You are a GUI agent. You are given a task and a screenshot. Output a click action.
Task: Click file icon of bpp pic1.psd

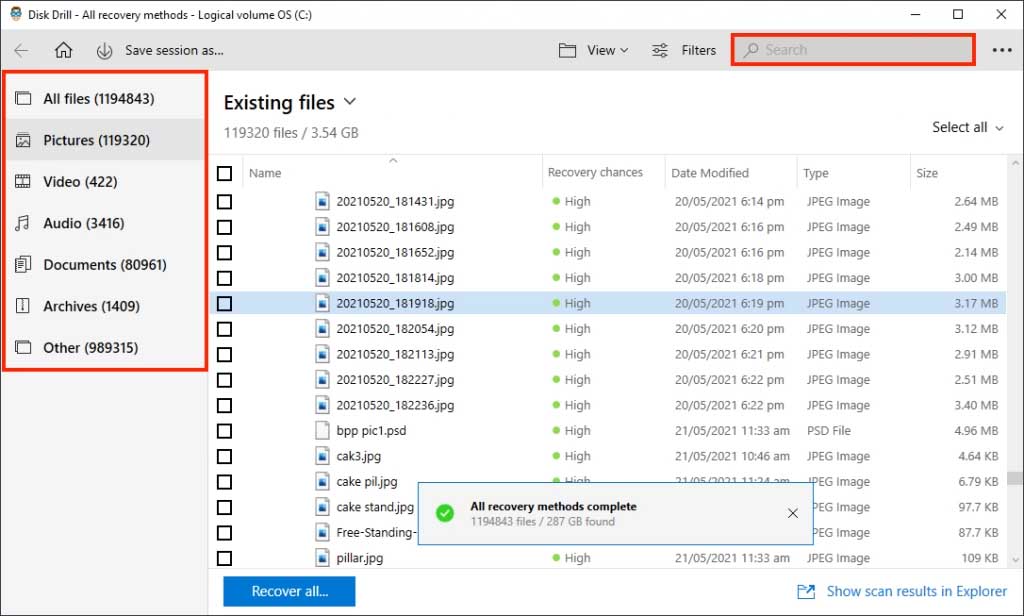322,430
